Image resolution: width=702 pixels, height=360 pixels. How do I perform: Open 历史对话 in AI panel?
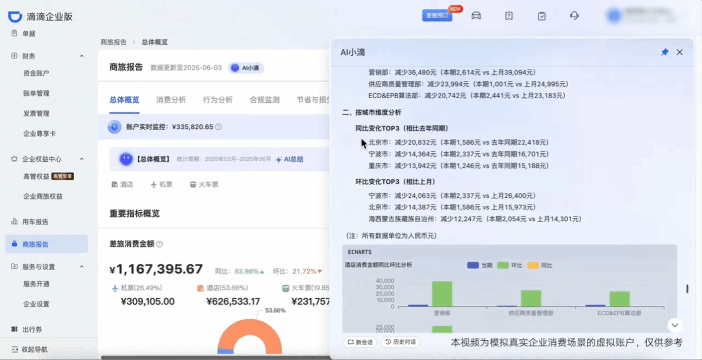[400, 342]
